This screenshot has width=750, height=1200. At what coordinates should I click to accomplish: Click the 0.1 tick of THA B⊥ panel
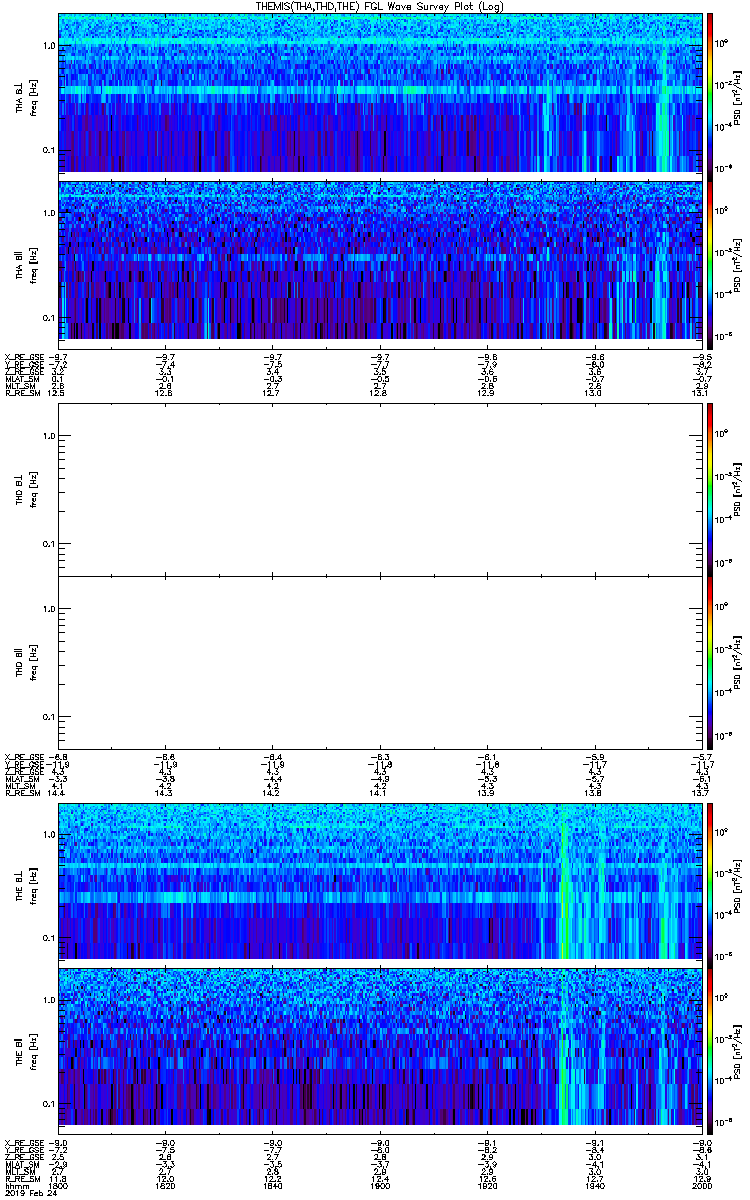49,151
